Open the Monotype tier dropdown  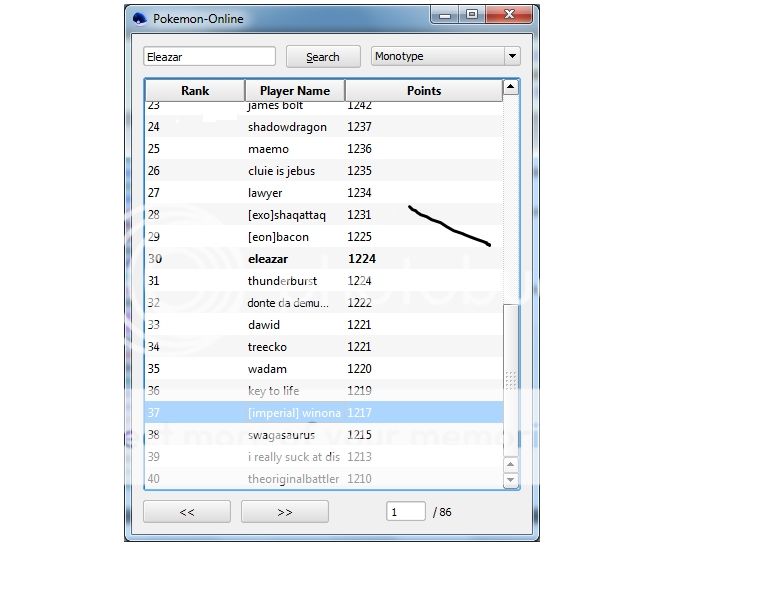point(445,57)
